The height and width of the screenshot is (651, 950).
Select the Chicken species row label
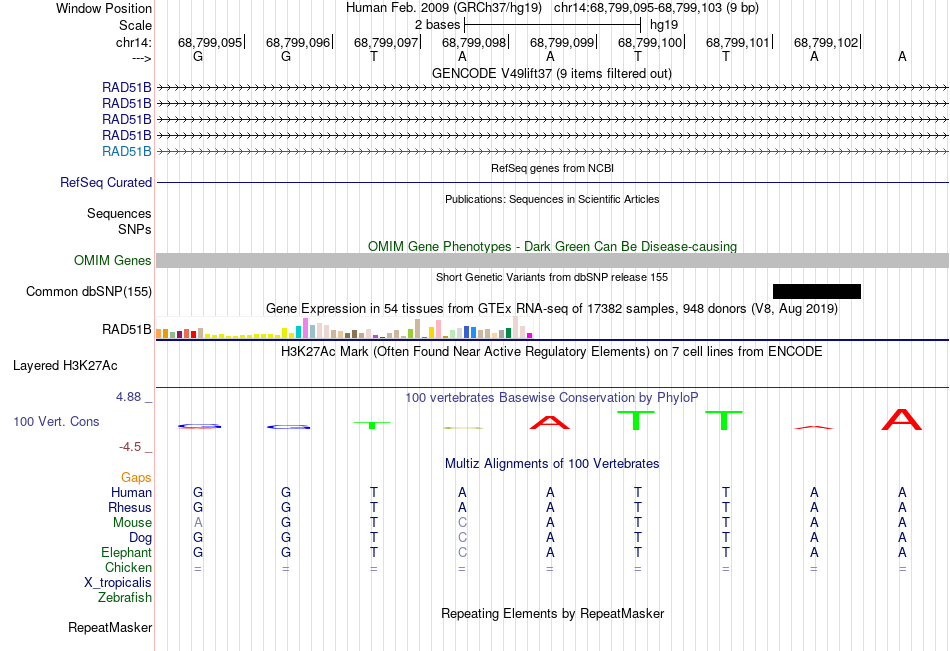[x=128, y=567]
